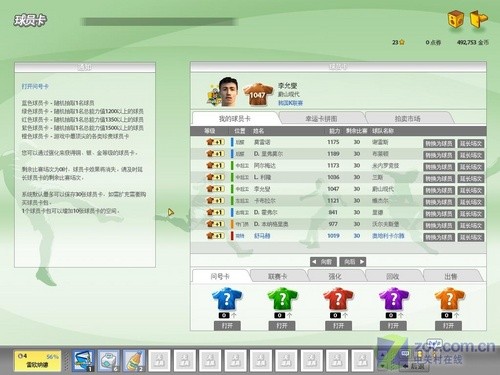Click the last empty item slot in bottom bar
500x375 pixels.
pos(362,360)
